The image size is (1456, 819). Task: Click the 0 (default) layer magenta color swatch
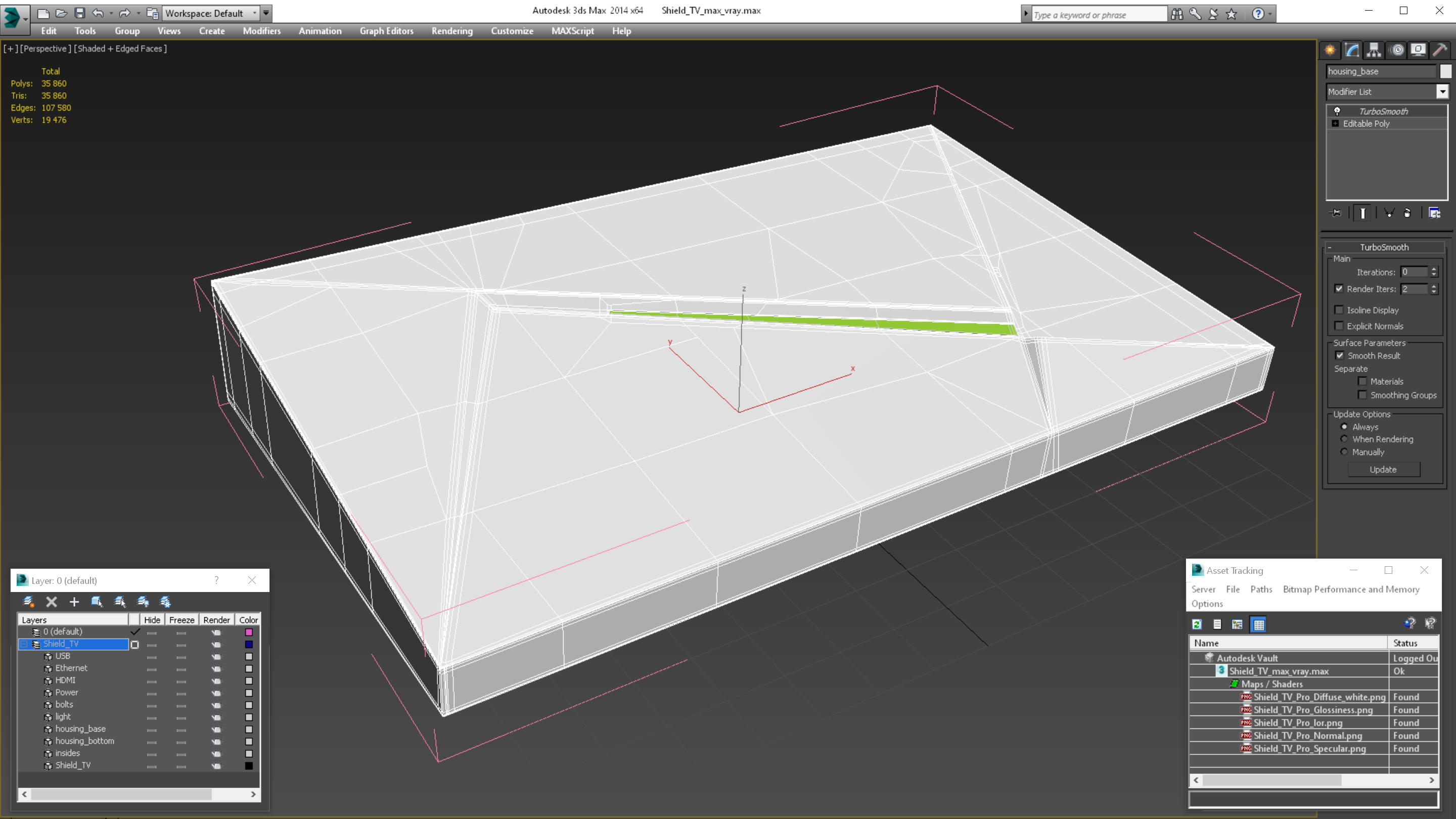(x=249, y=632)
